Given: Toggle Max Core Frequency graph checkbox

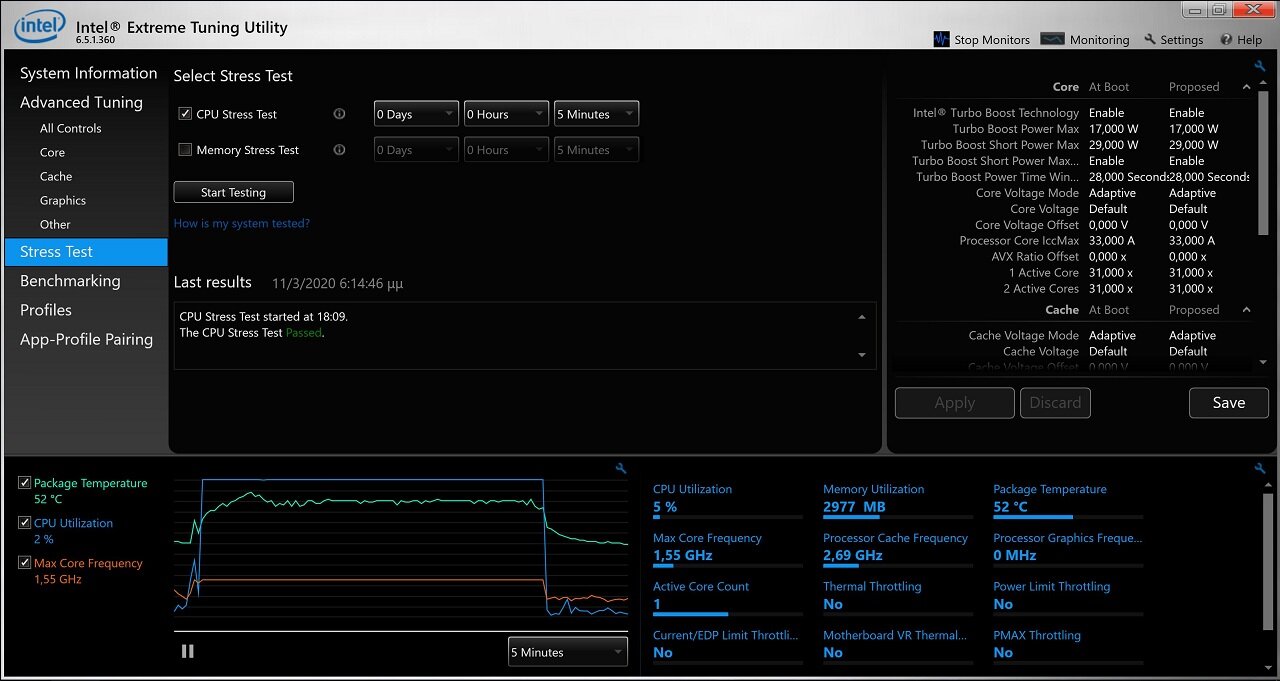Looking at the screenshot, I should click(25, 563).
